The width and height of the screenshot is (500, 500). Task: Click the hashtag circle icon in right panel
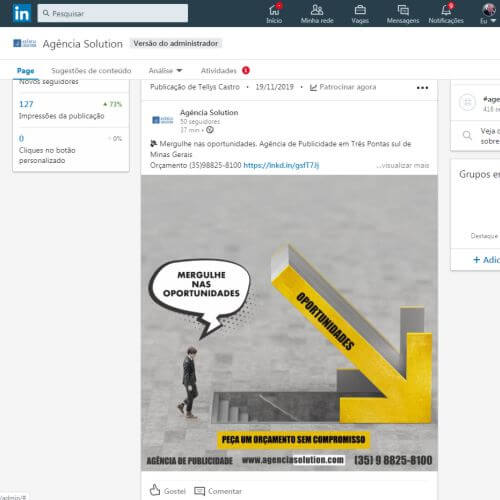coord(467,102)
